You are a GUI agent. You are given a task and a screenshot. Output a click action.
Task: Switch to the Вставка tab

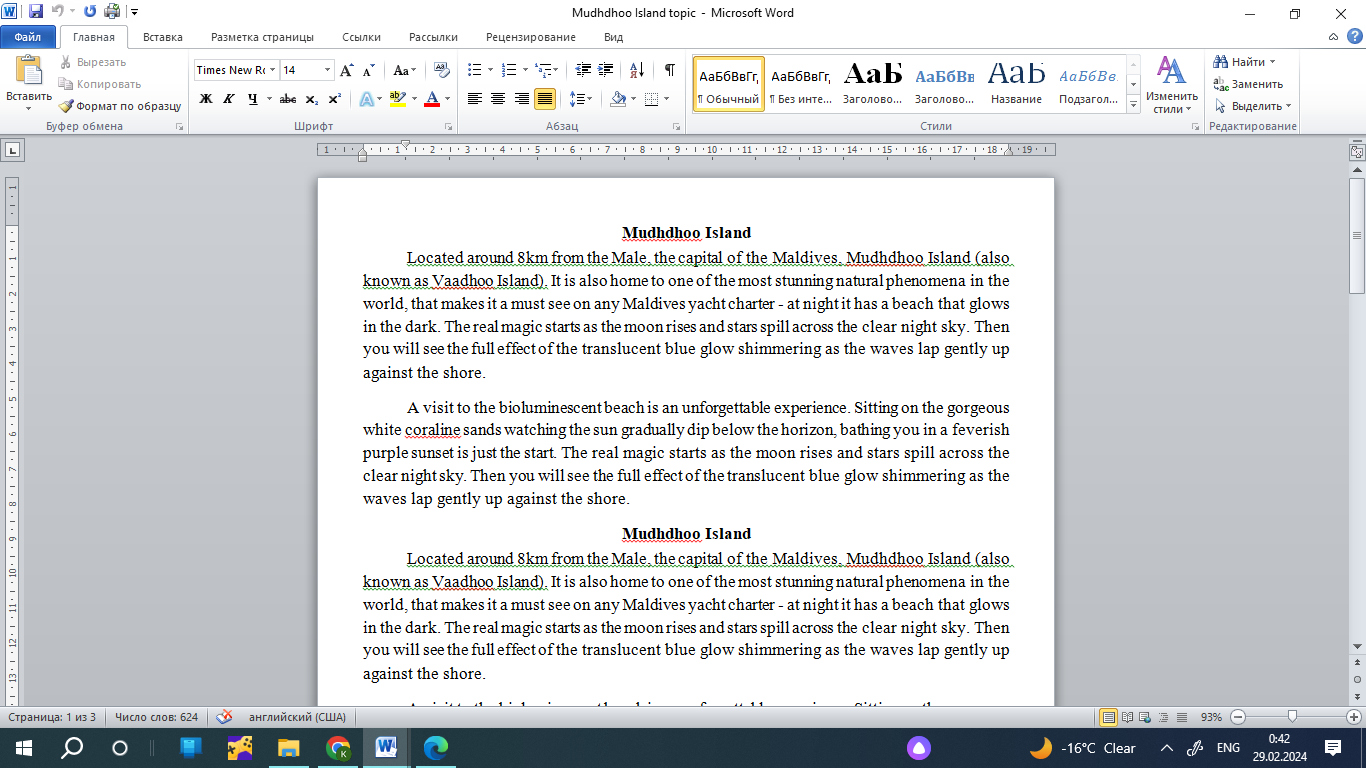click(x=162, y=37)
